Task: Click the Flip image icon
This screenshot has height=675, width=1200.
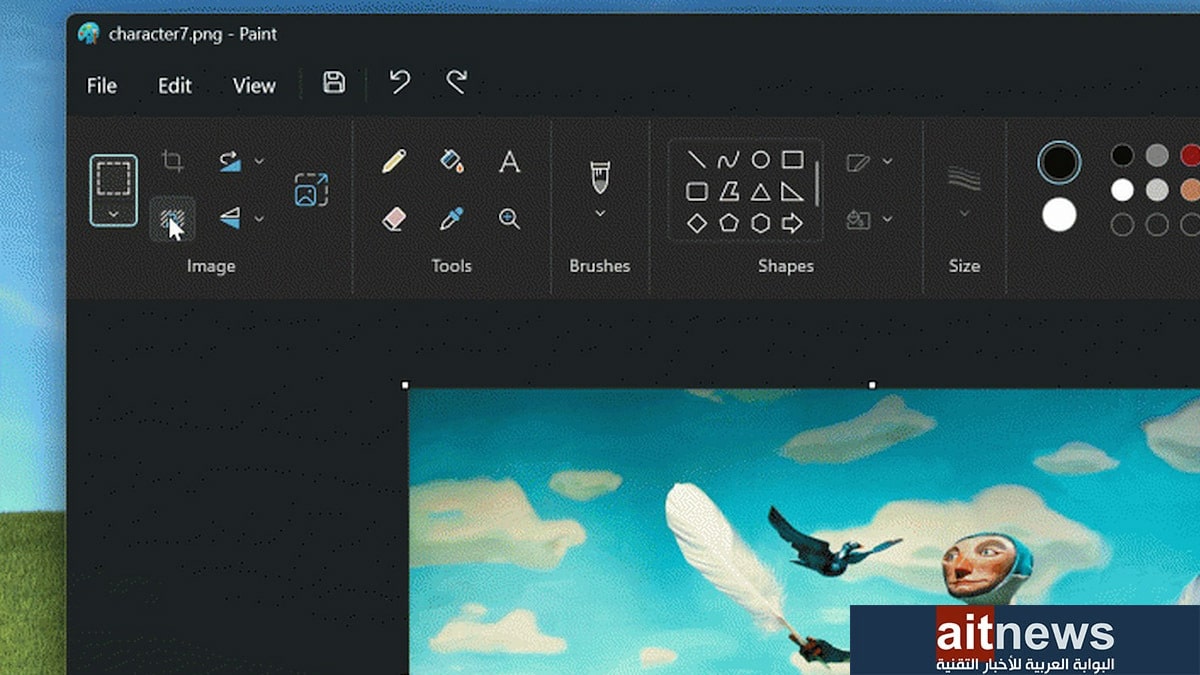Action: tap(230, 219)
